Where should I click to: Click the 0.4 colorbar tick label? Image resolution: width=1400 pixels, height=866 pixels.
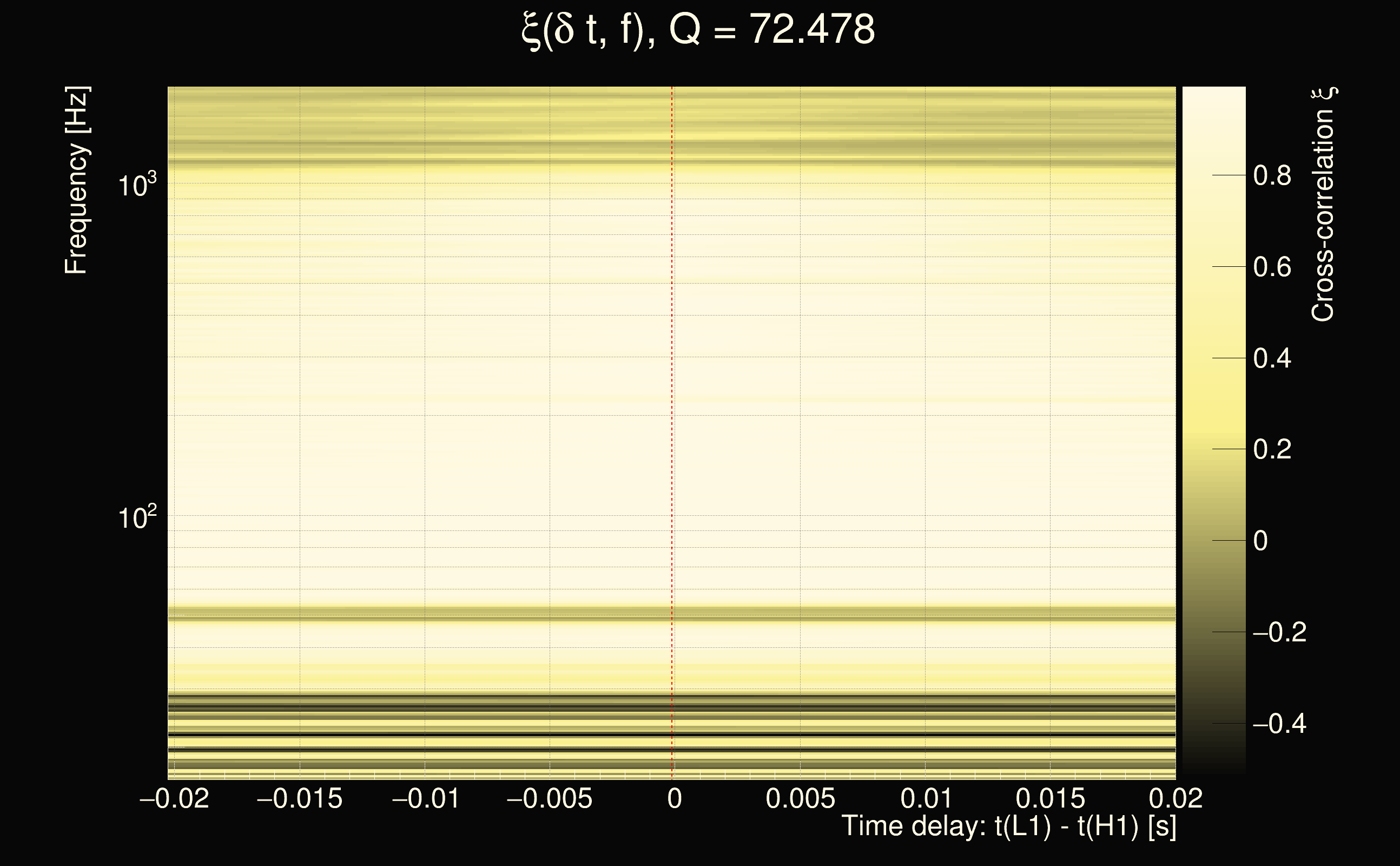click(x=1272, y=358)
